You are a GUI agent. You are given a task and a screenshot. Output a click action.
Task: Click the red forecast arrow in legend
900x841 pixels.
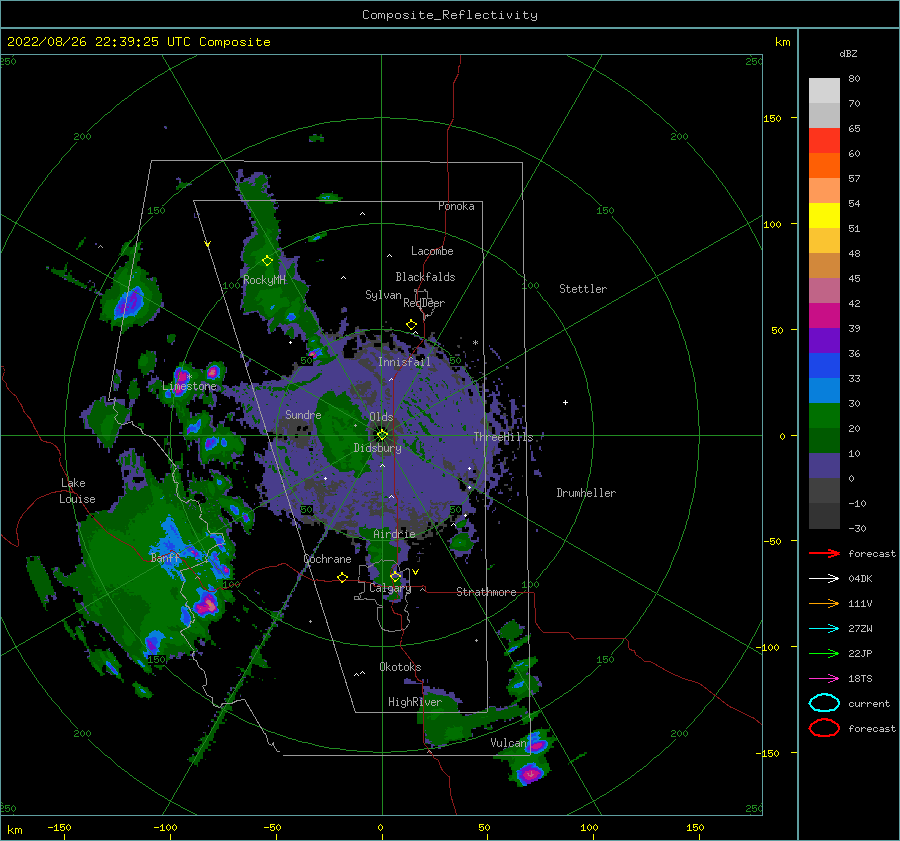(x=824, y=553)
